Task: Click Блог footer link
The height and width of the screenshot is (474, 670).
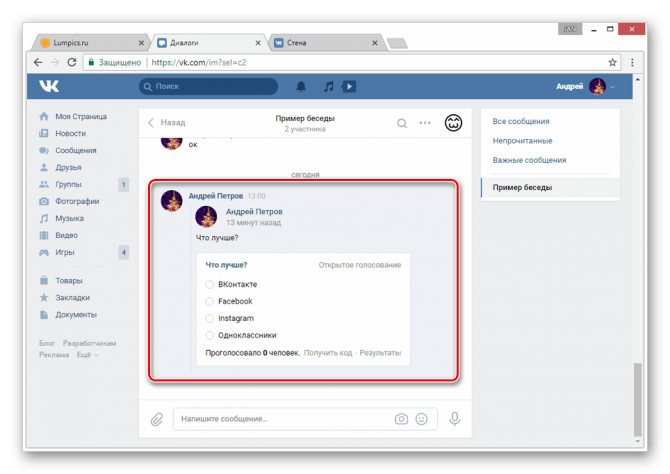Action: click(x=47, y=343)
